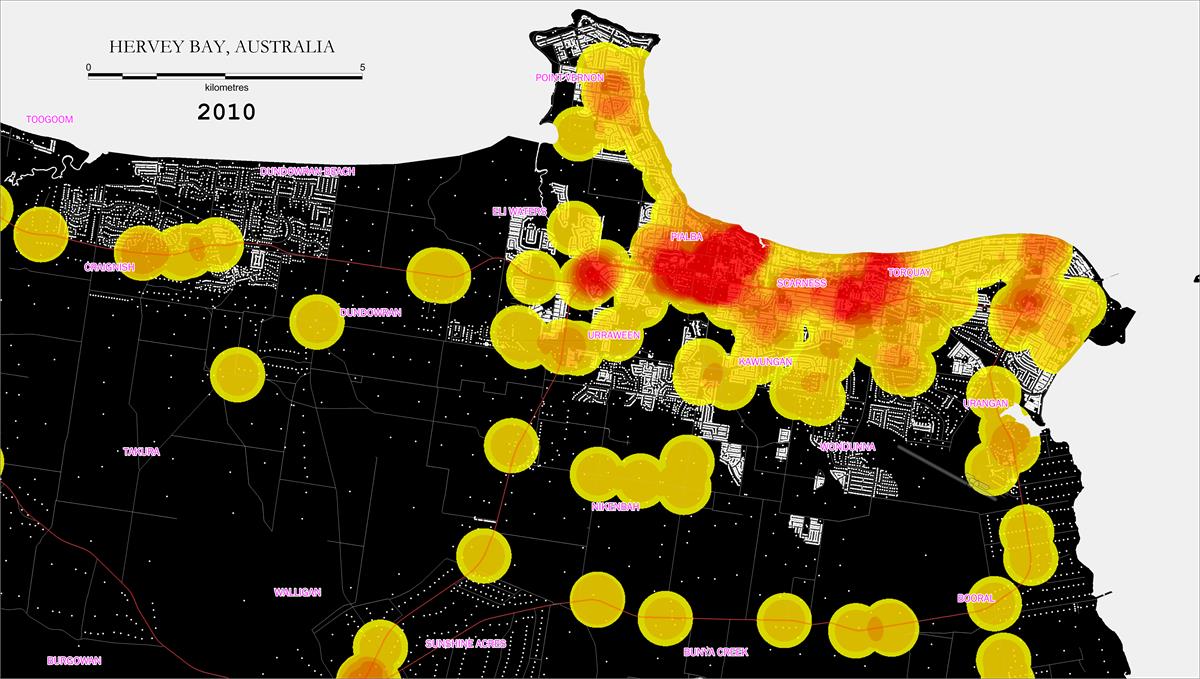Click the CRAIGNISH label
Viewport: 1200px width, 679px height.
pos(110,267)
